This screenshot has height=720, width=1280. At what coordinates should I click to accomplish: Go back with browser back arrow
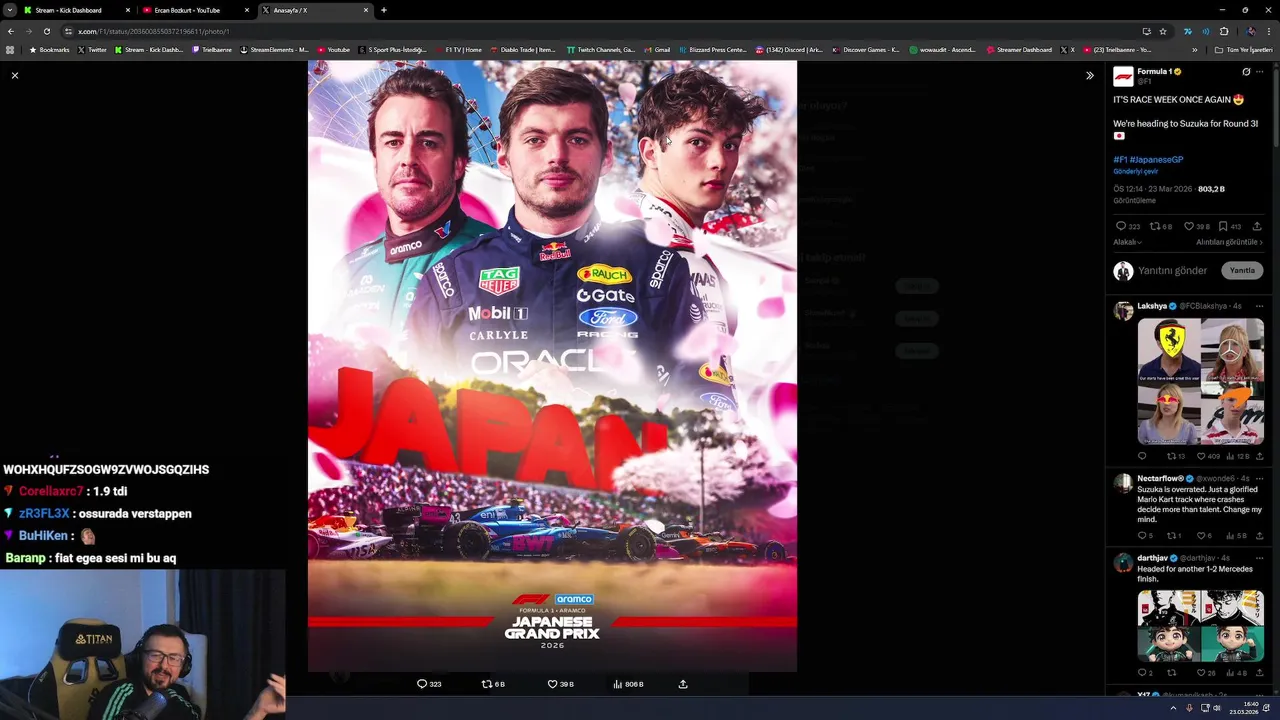pos(10,31)
